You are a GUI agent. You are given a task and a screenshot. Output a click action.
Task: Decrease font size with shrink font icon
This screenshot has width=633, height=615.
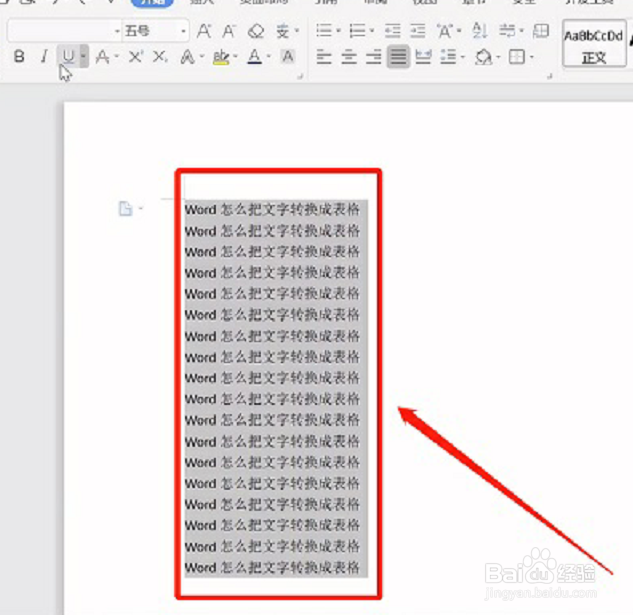[x=229, y=31]
